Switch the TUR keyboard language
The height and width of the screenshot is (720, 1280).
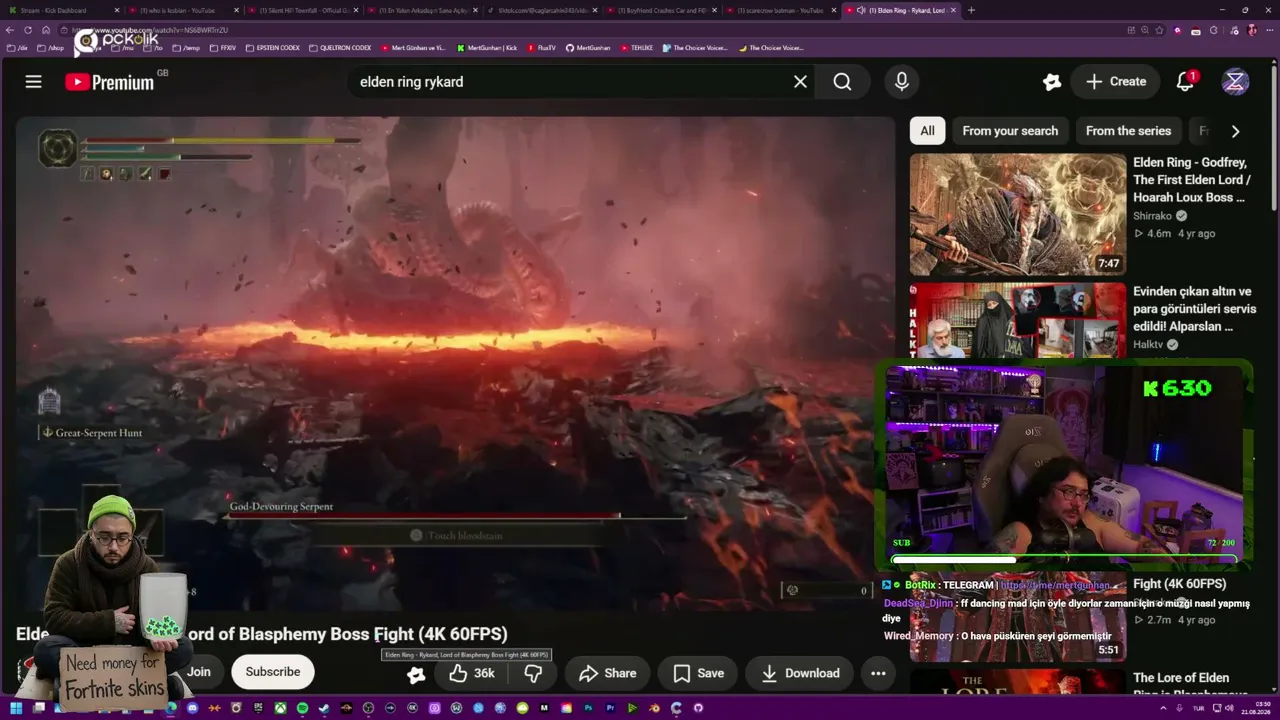pyautogui.click(x=1200, y=708)
